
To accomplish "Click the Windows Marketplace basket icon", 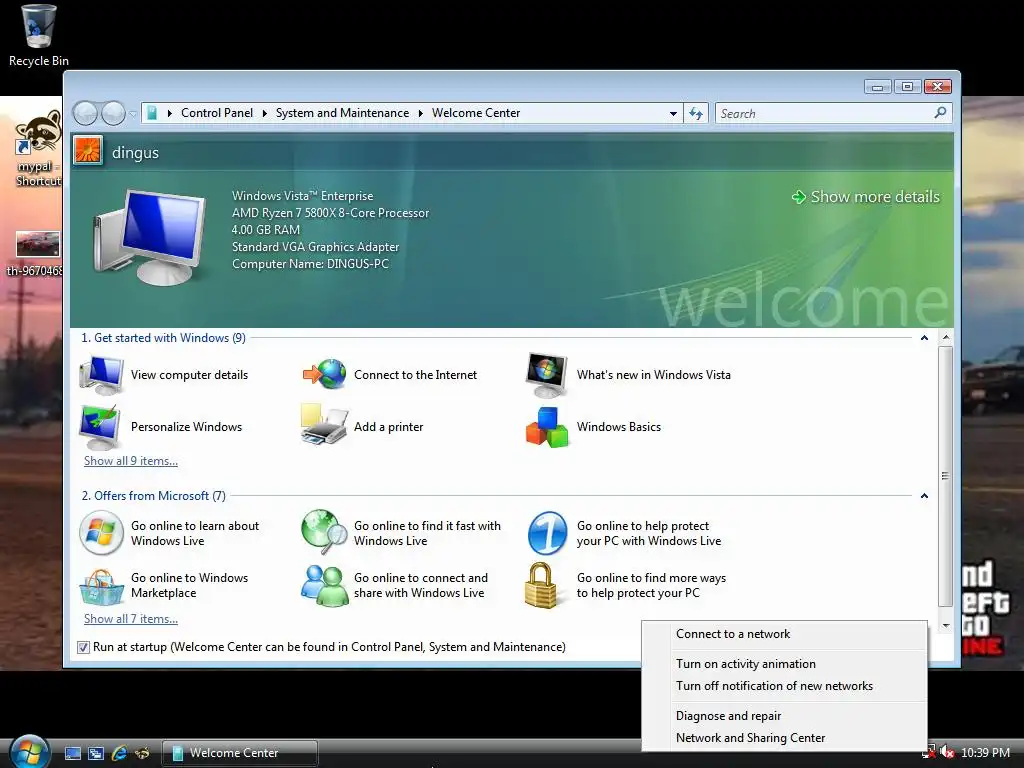I will coord(101,586).
